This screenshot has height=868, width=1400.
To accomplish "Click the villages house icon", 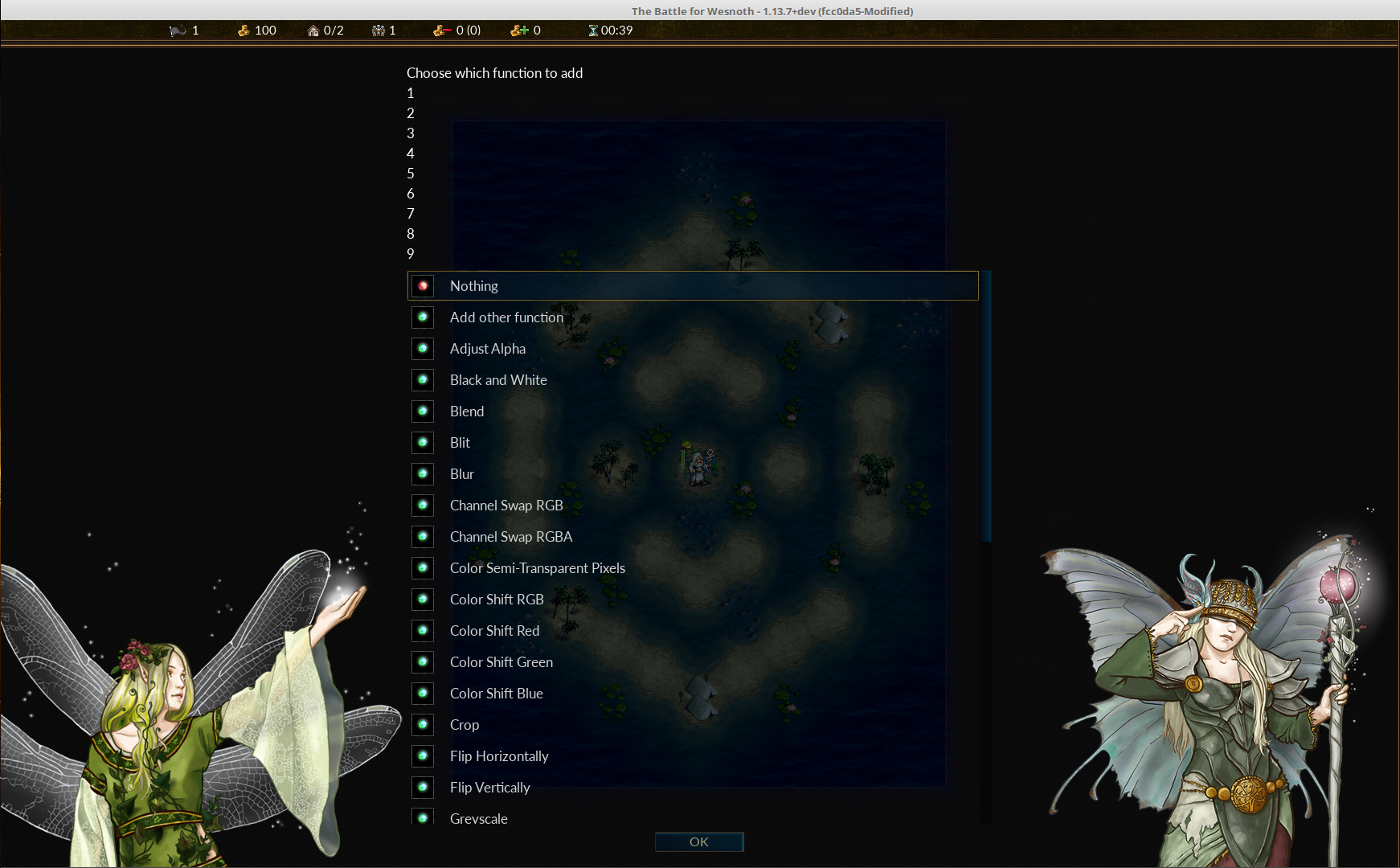I will point(313,31).
